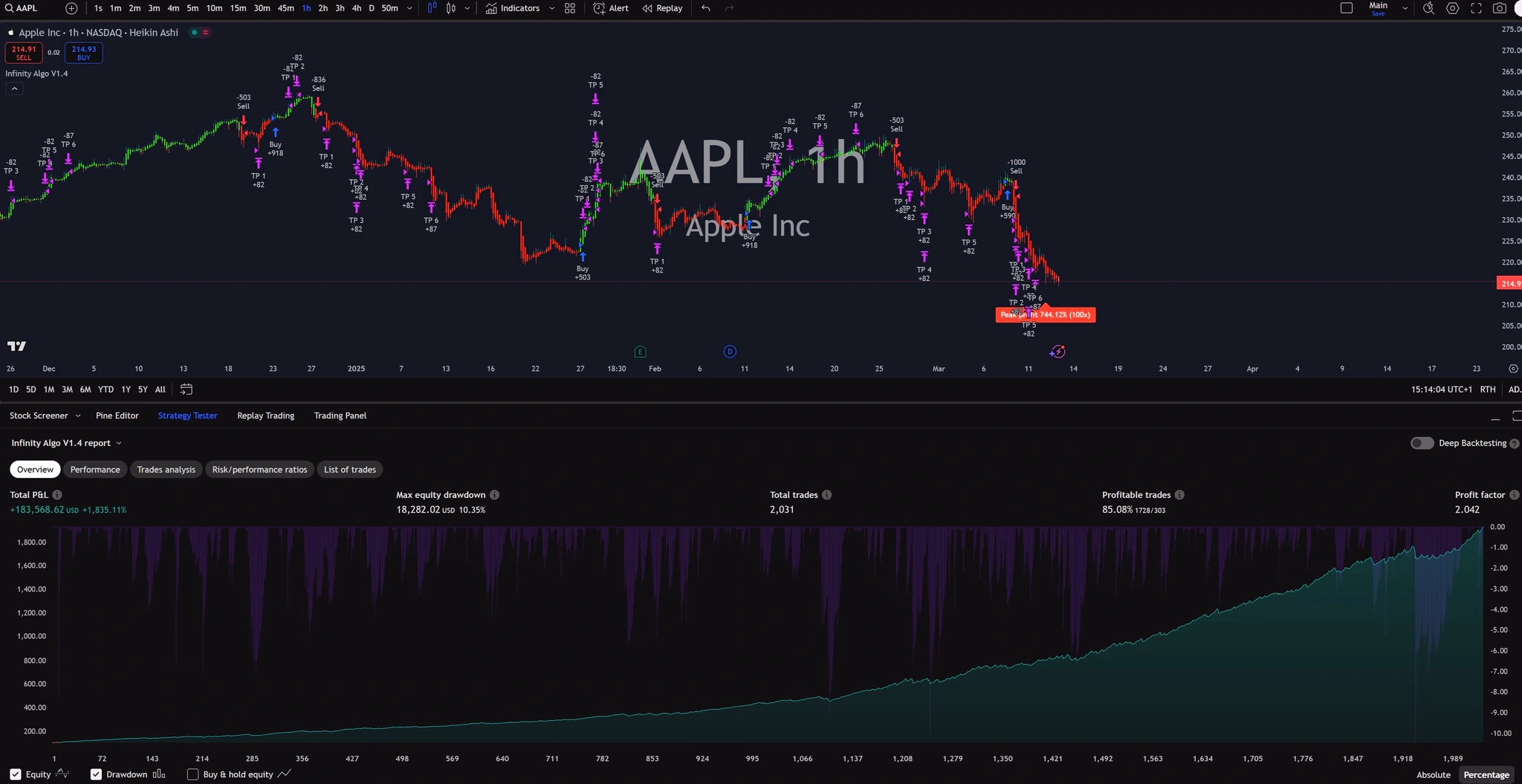Screen dimensions: 1522x784
Task: Switch to the Pine Editor tab
Action: click(x=117, y=415)
